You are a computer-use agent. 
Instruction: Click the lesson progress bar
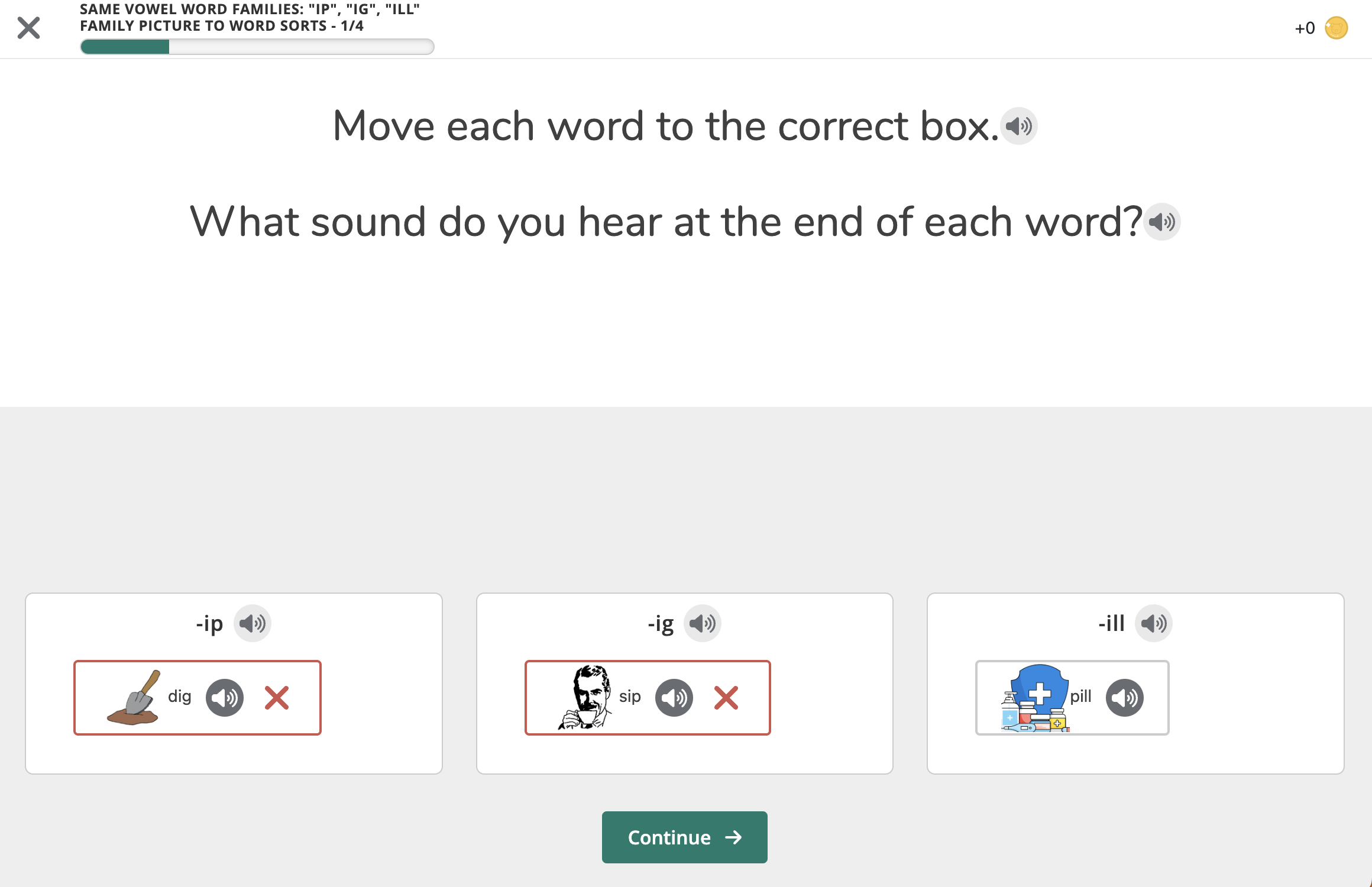click(x=257, y=47)
